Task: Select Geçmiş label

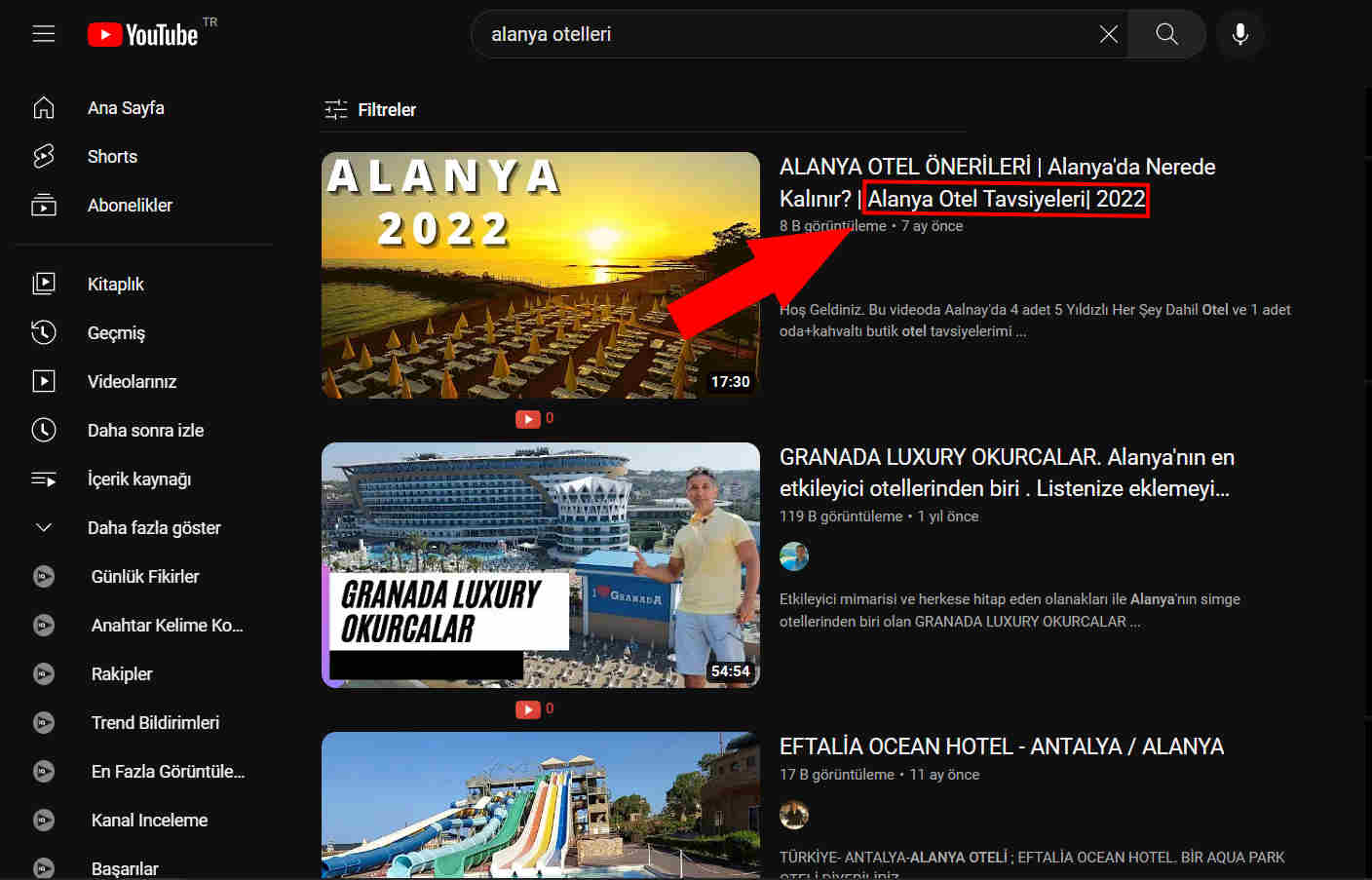Action: [116, 332]
